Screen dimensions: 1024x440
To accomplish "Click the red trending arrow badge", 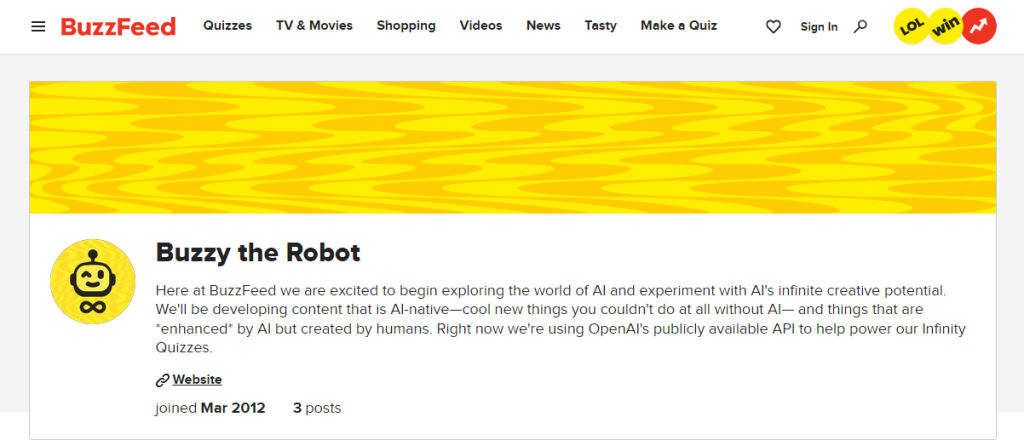I will tap(979, 26).
